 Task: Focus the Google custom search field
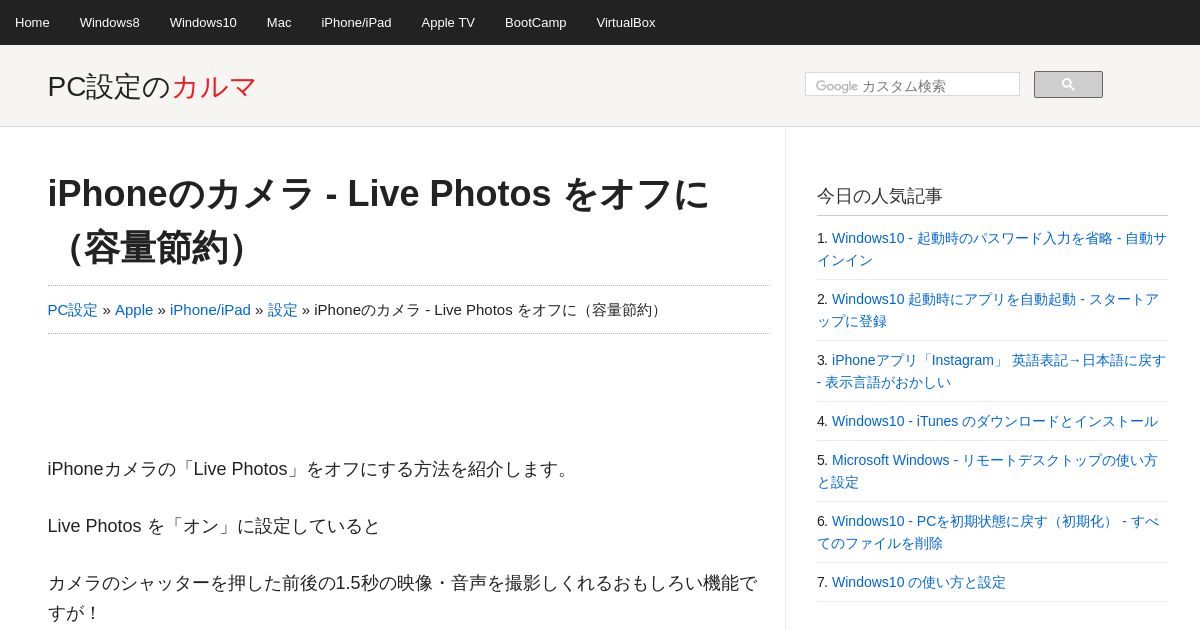coord(912,85)
